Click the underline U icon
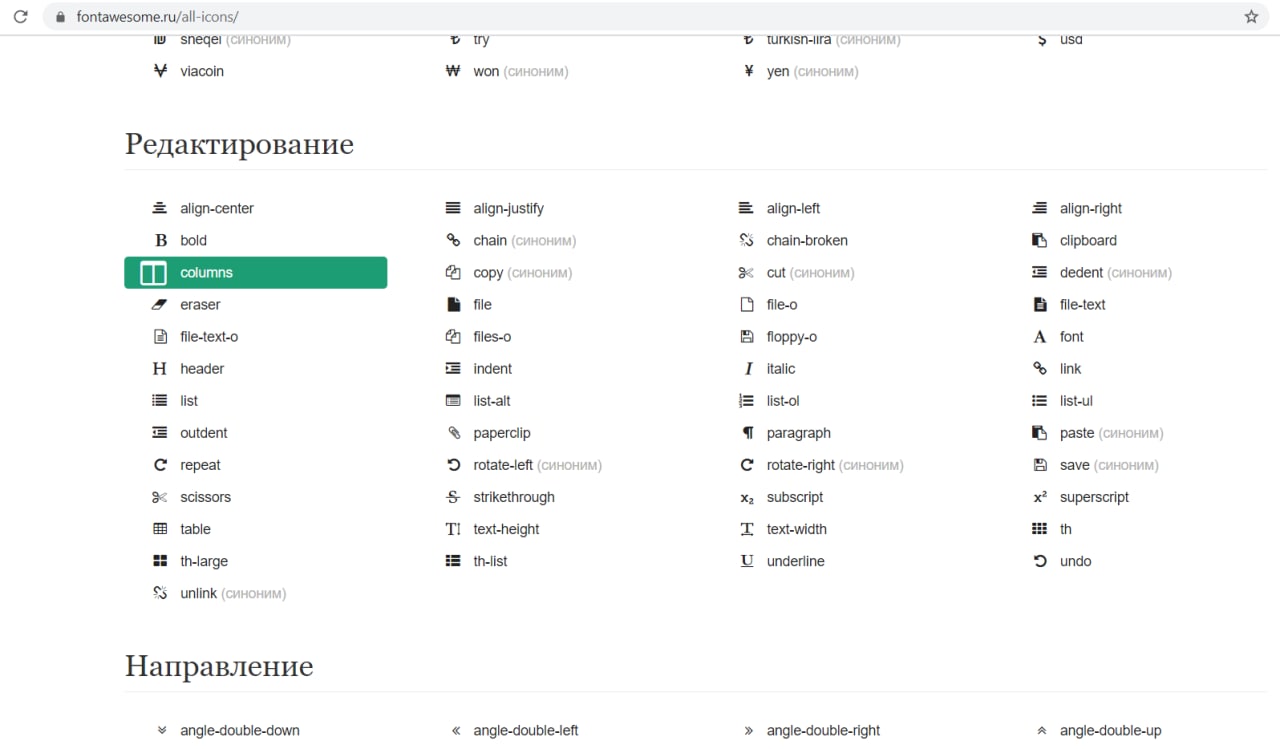Viewport: 1280px width, 749px height. pos(747,561)
